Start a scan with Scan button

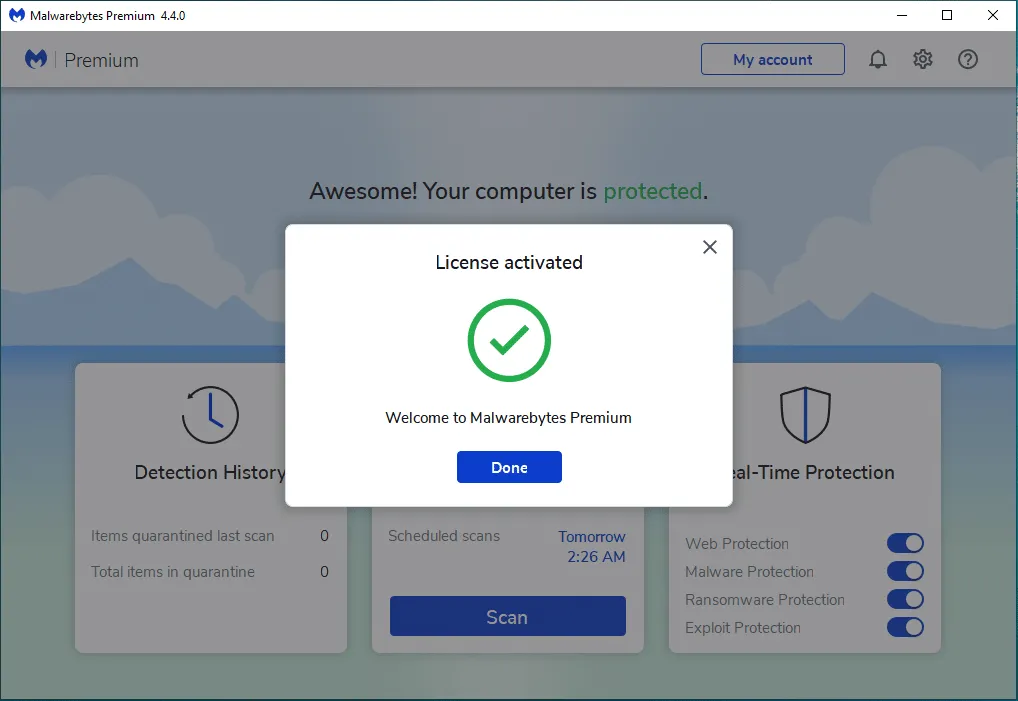[x=507, y=617]
